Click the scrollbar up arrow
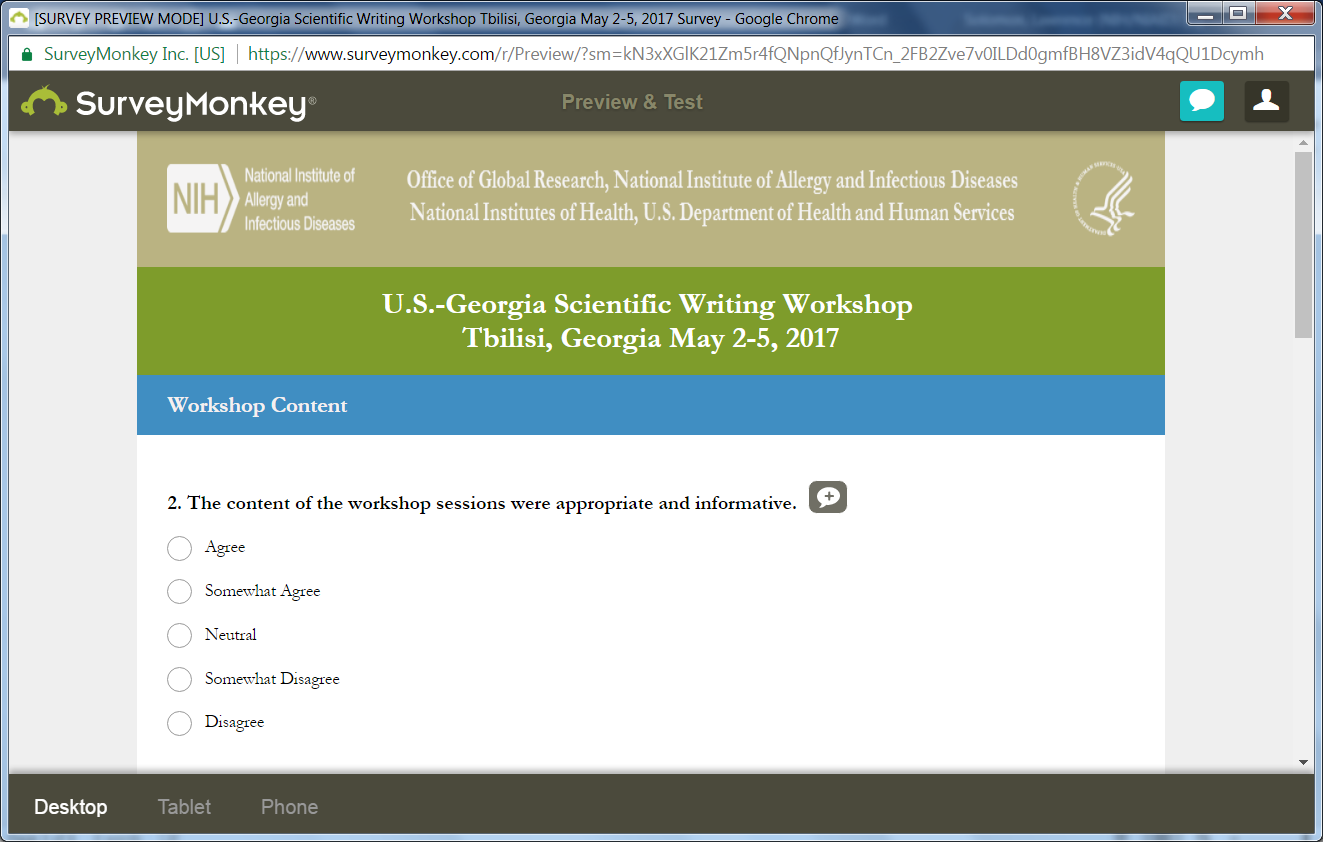The image size is (1323, 842). click(x=1303, y=143)
